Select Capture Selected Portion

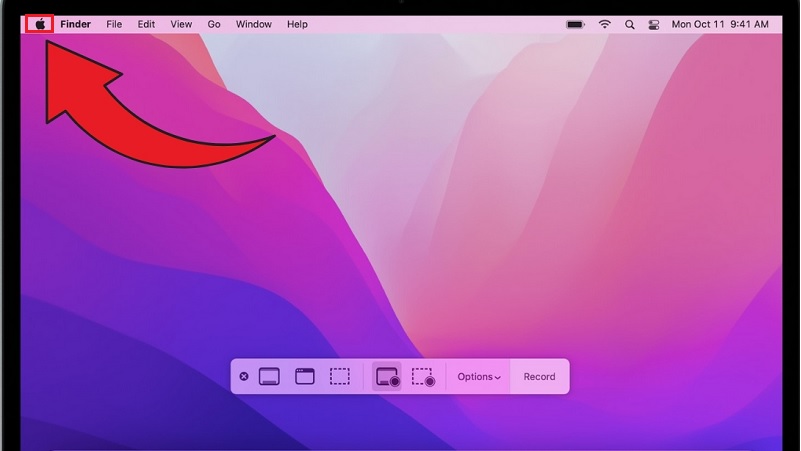340,376
